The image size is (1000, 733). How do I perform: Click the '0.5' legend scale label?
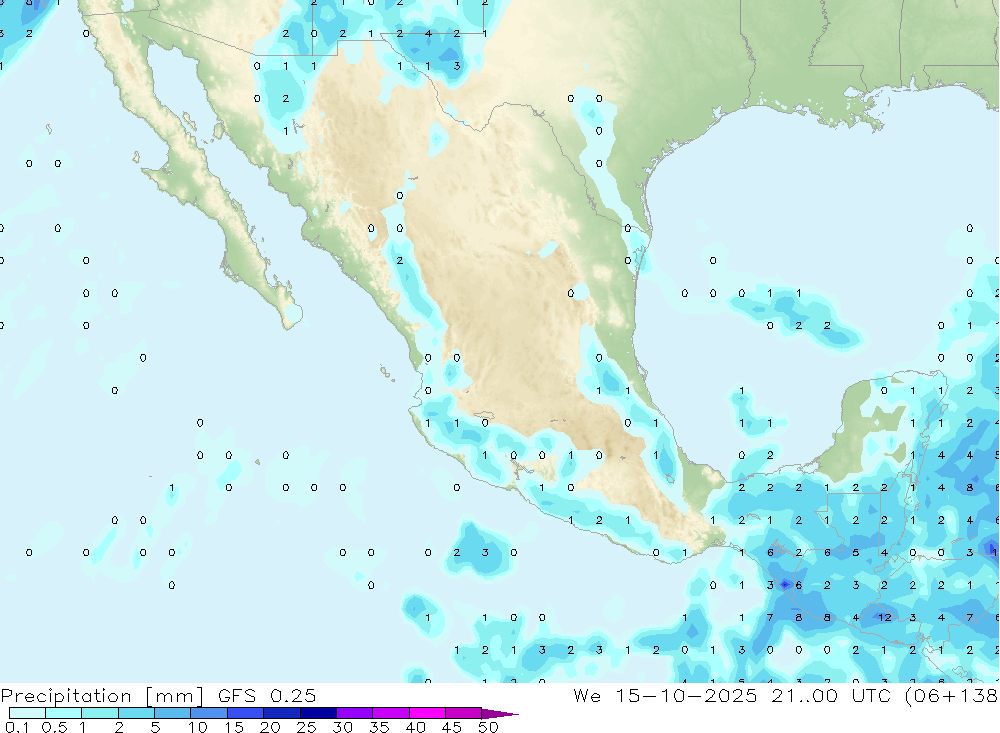coord(54,727)
